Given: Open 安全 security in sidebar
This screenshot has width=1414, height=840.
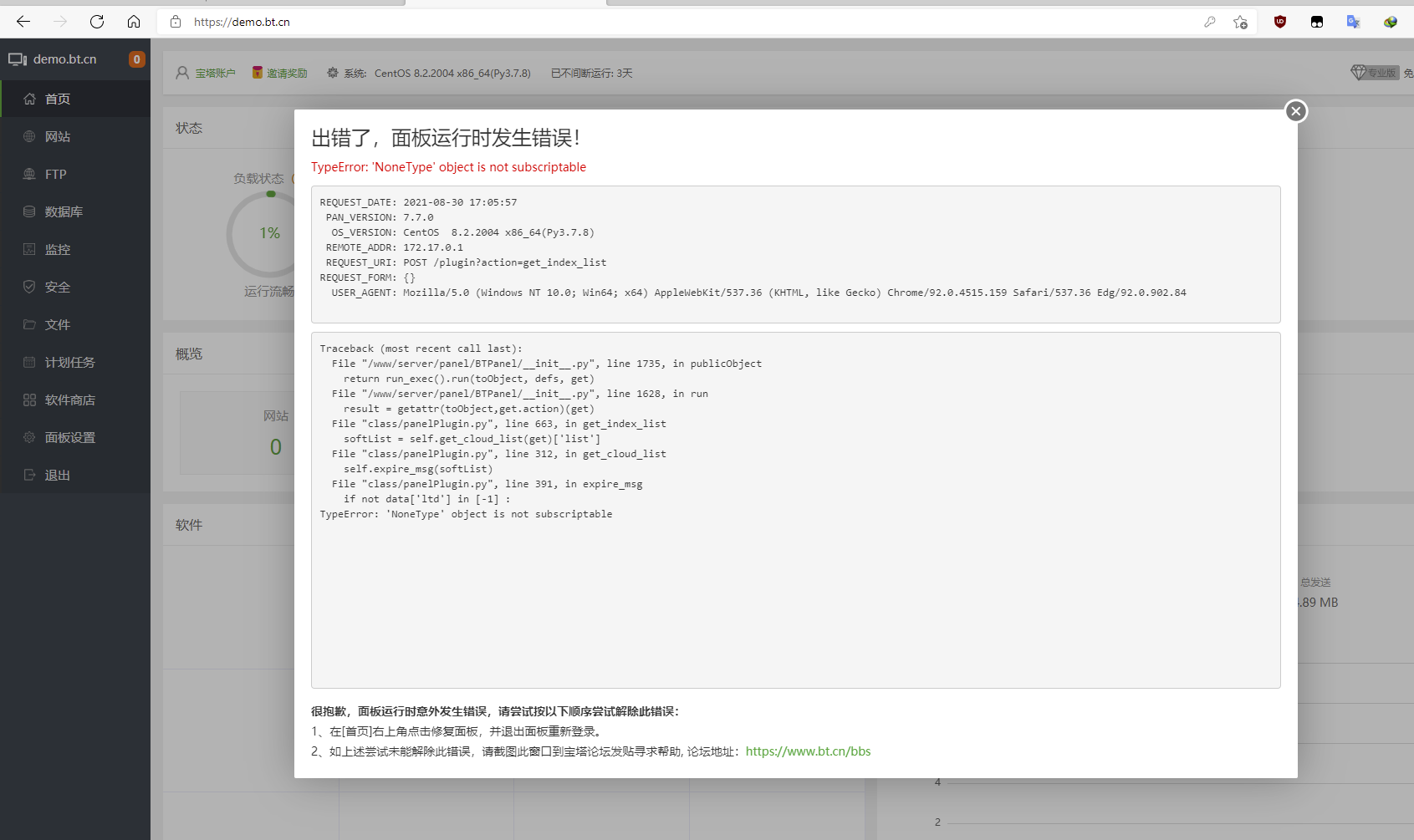Looking at the screenshot, I should [75, 287].
